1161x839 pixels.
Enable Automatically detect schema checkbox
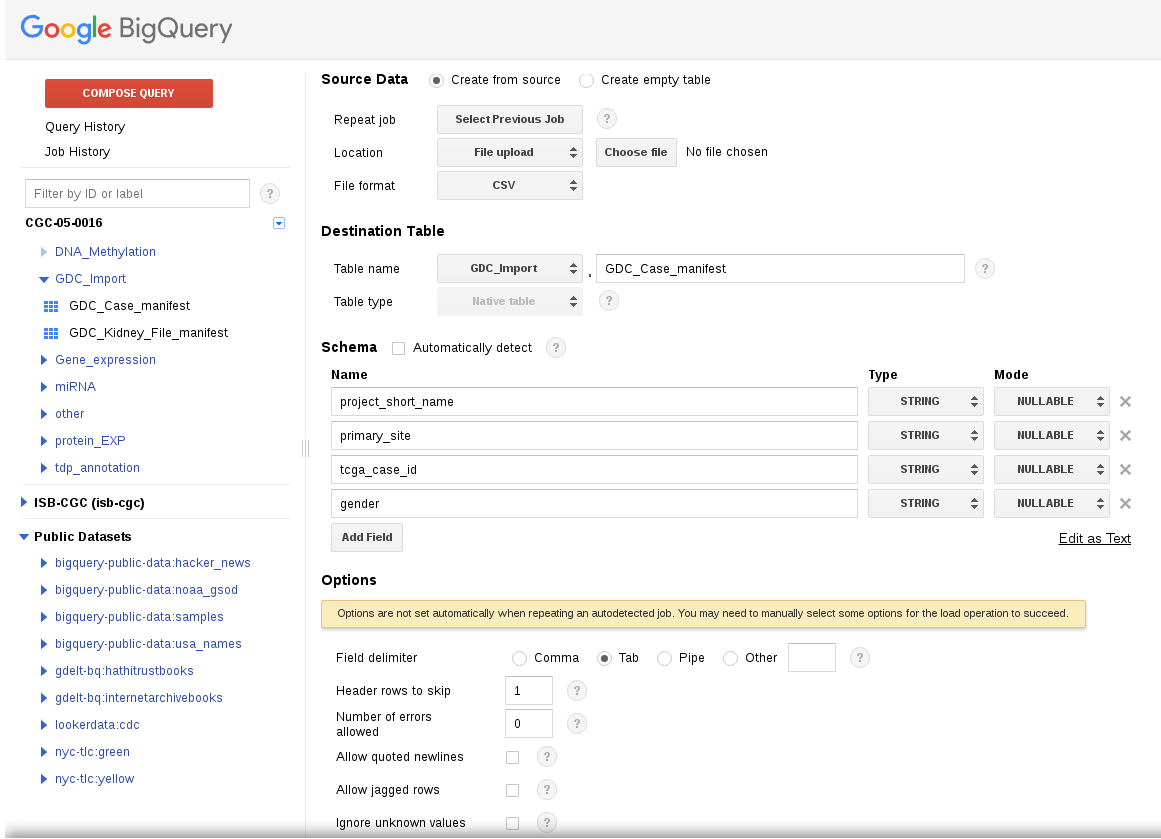[x=398, y=348]
